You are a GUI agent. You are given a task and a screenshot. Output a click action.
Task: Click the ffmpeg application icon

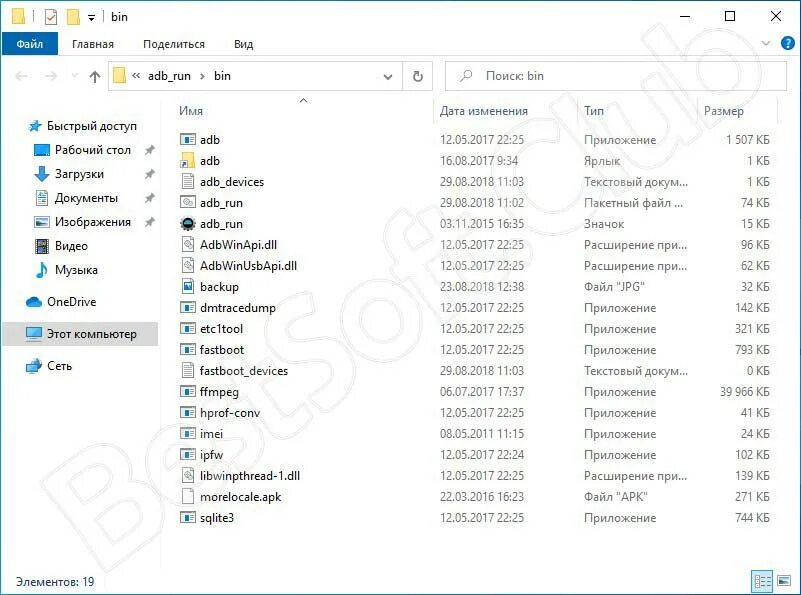click(188, 391)
